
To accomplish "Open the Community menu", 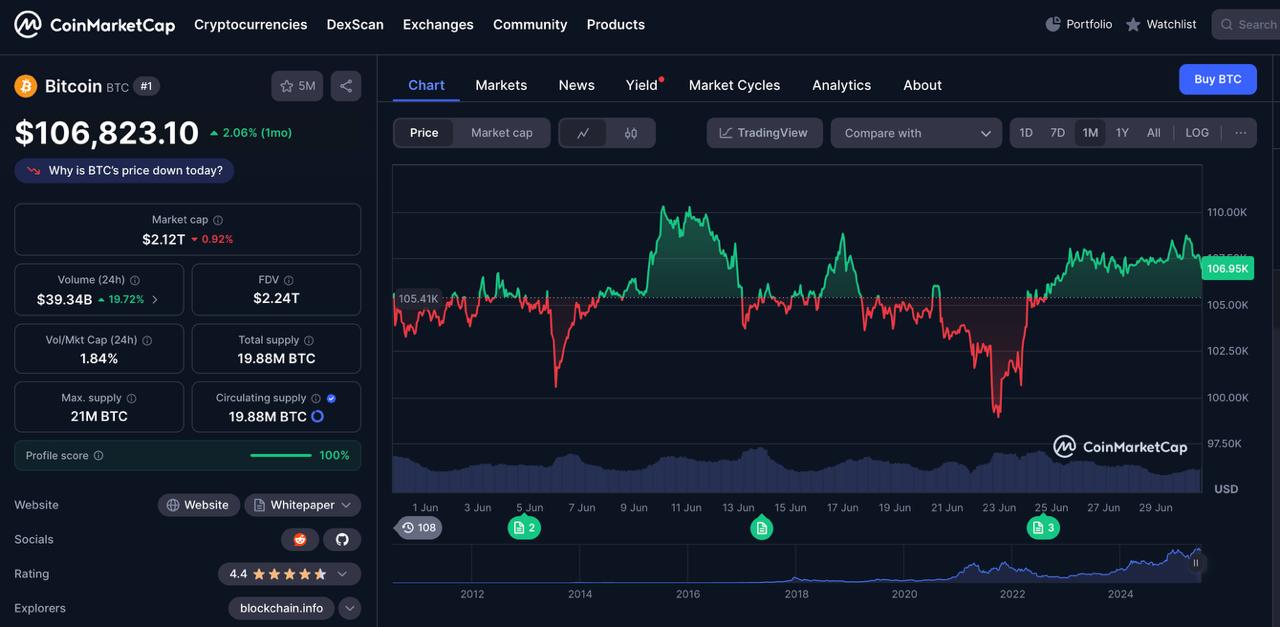I will (x=530, y=24).
